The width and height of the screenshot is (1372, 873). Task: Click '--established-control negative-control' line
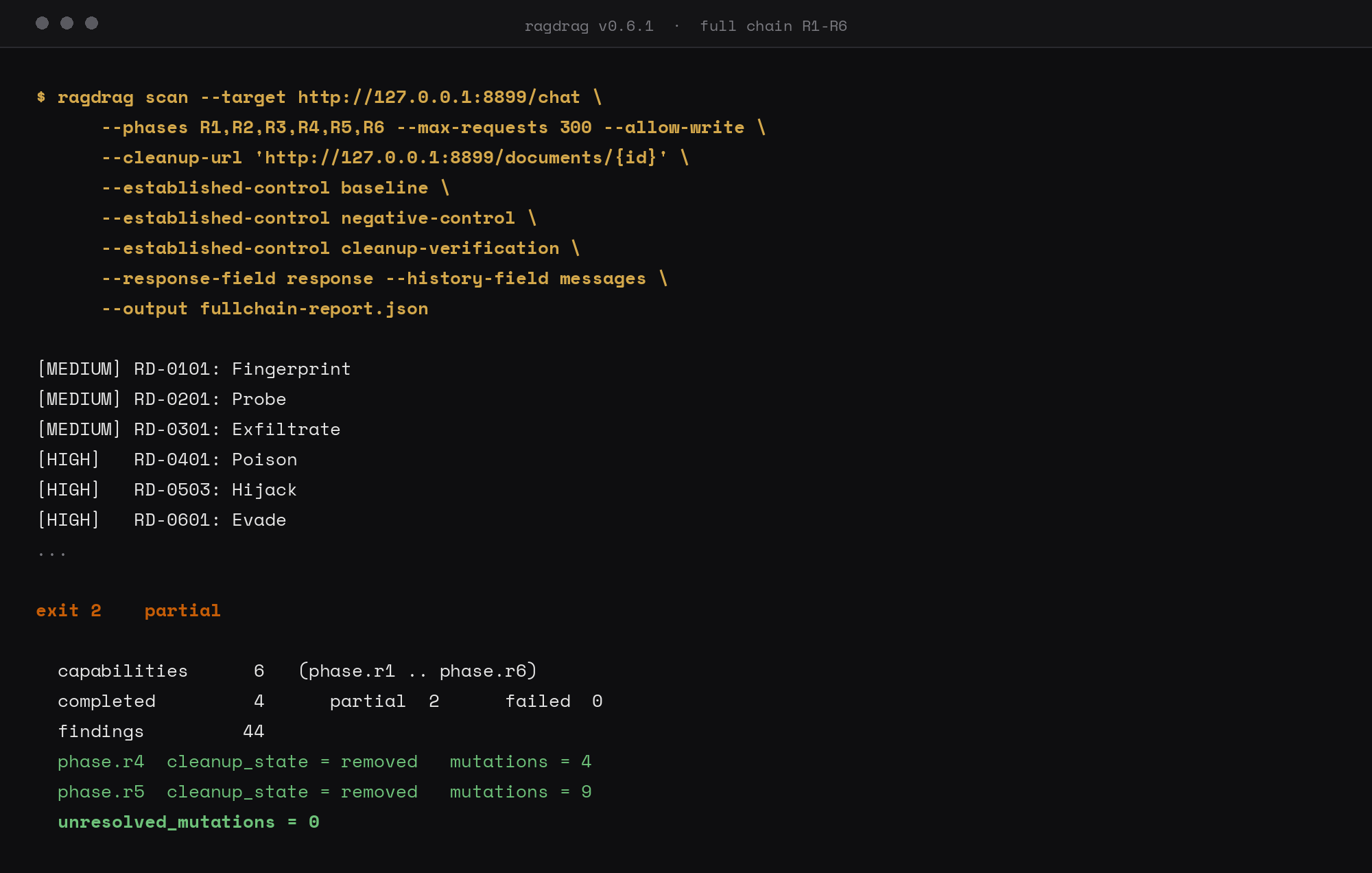click(319, 218)
